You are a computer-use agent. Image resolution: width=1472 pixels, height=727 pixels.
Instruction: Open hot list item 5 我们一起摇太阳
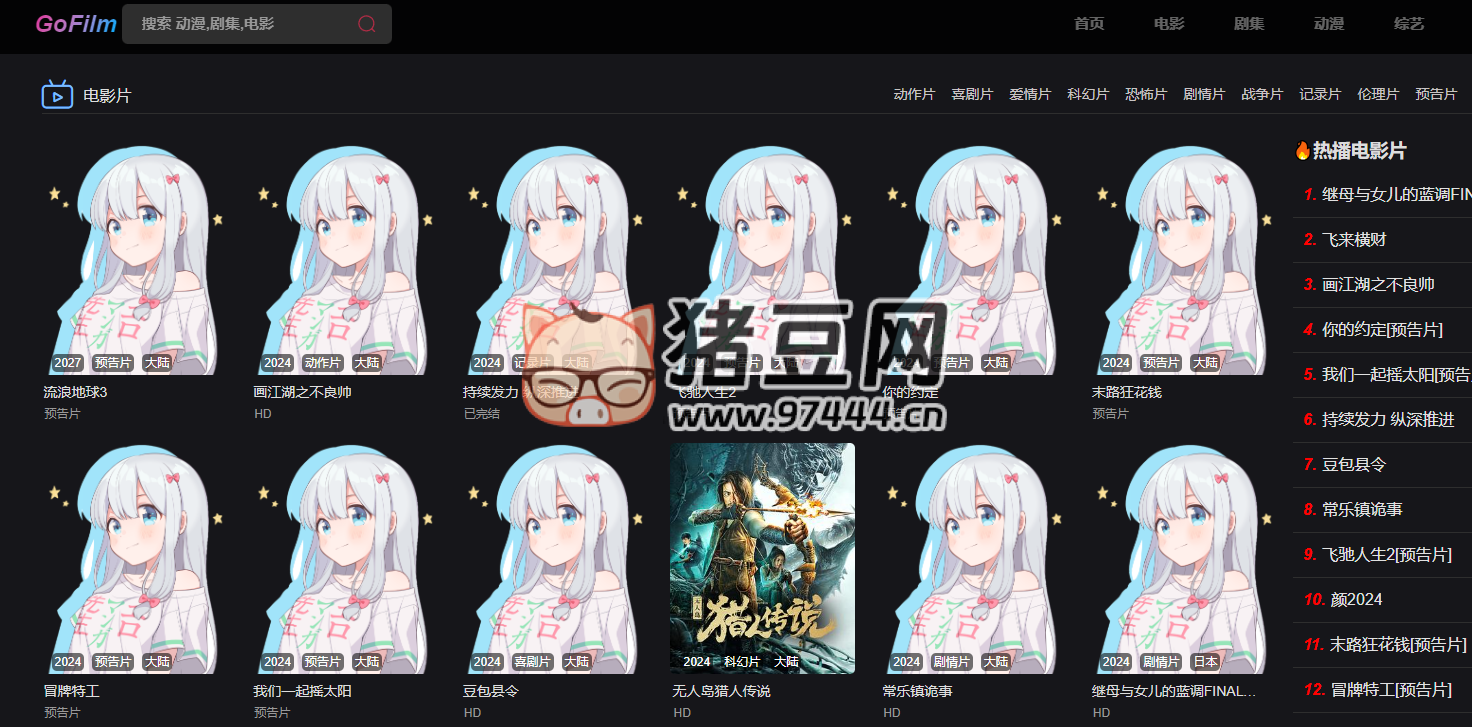point(1382,375)
